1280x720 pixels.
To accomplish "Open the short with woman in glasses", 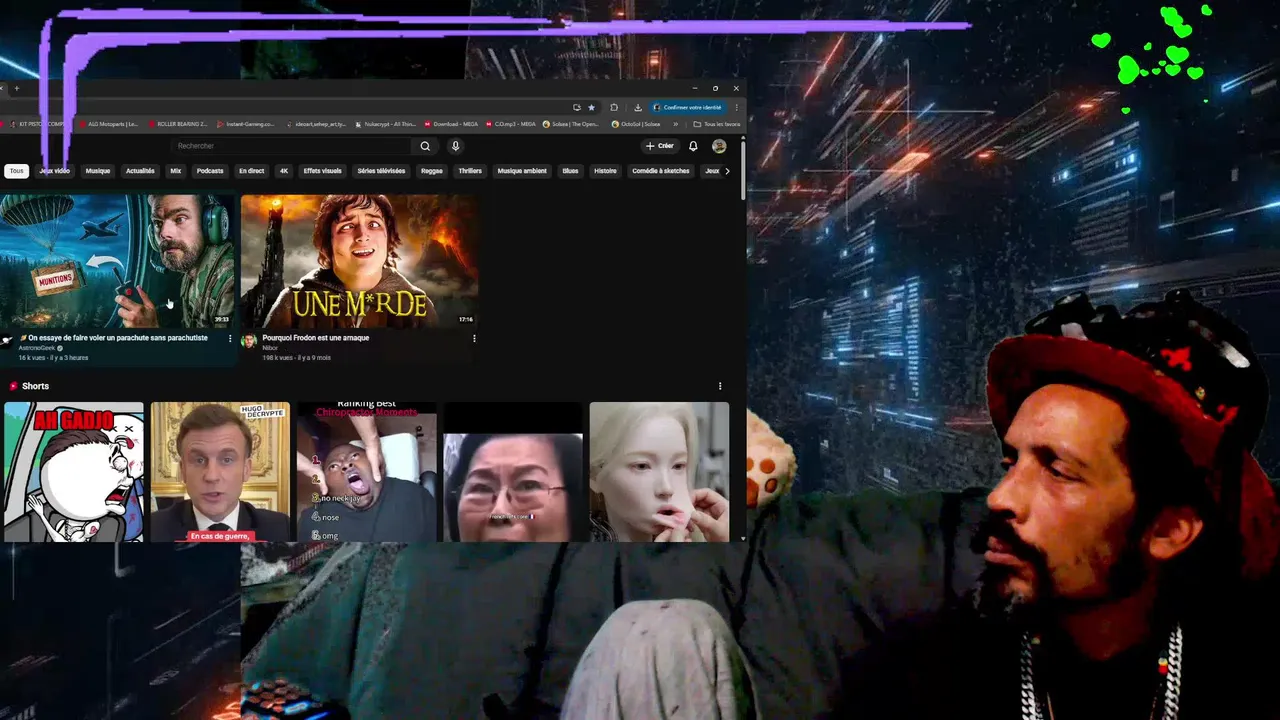I will (x=513, y=472).
